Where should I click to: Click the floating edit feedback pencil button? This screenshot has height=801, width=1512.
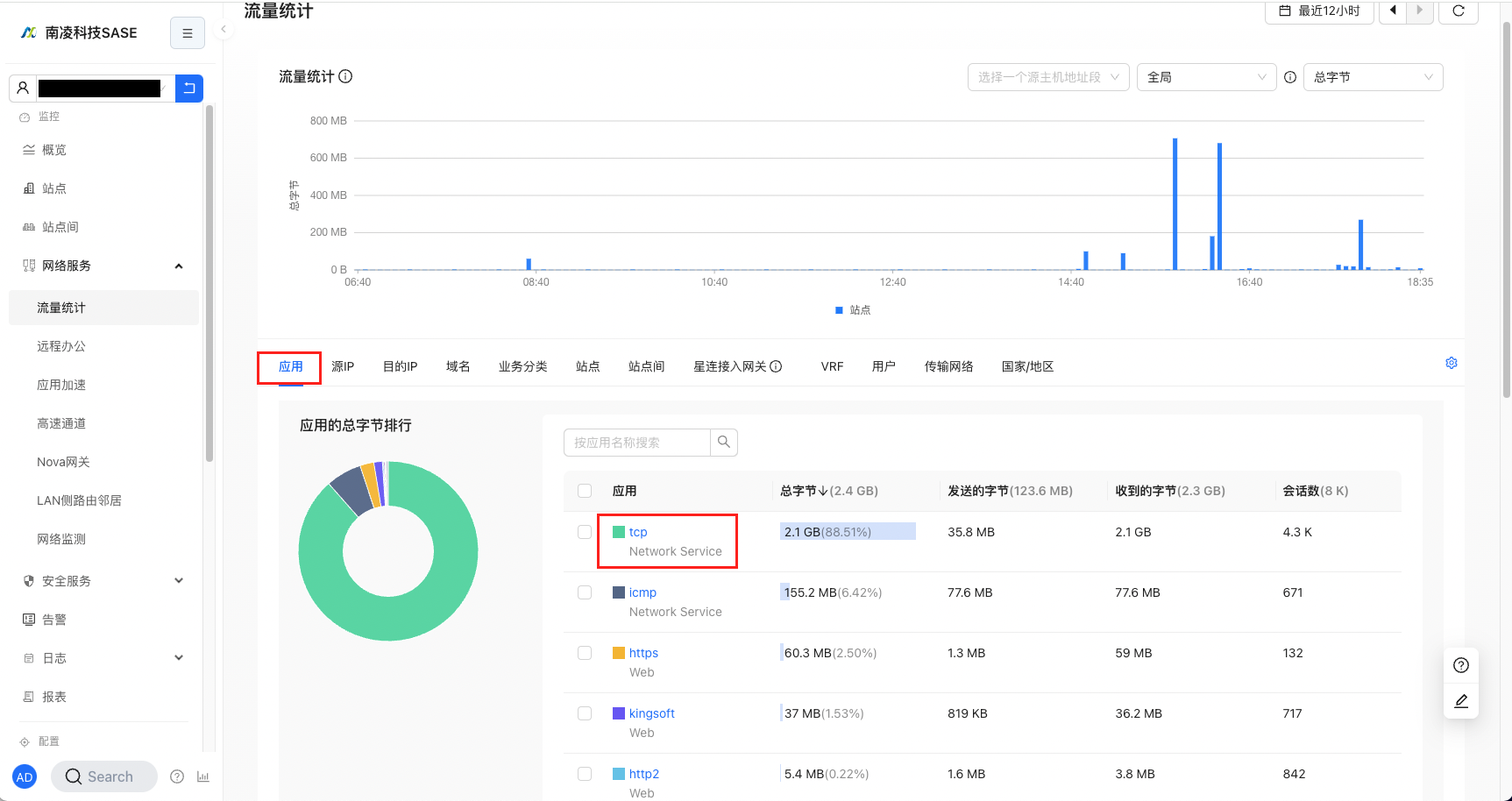point(1461,701)
